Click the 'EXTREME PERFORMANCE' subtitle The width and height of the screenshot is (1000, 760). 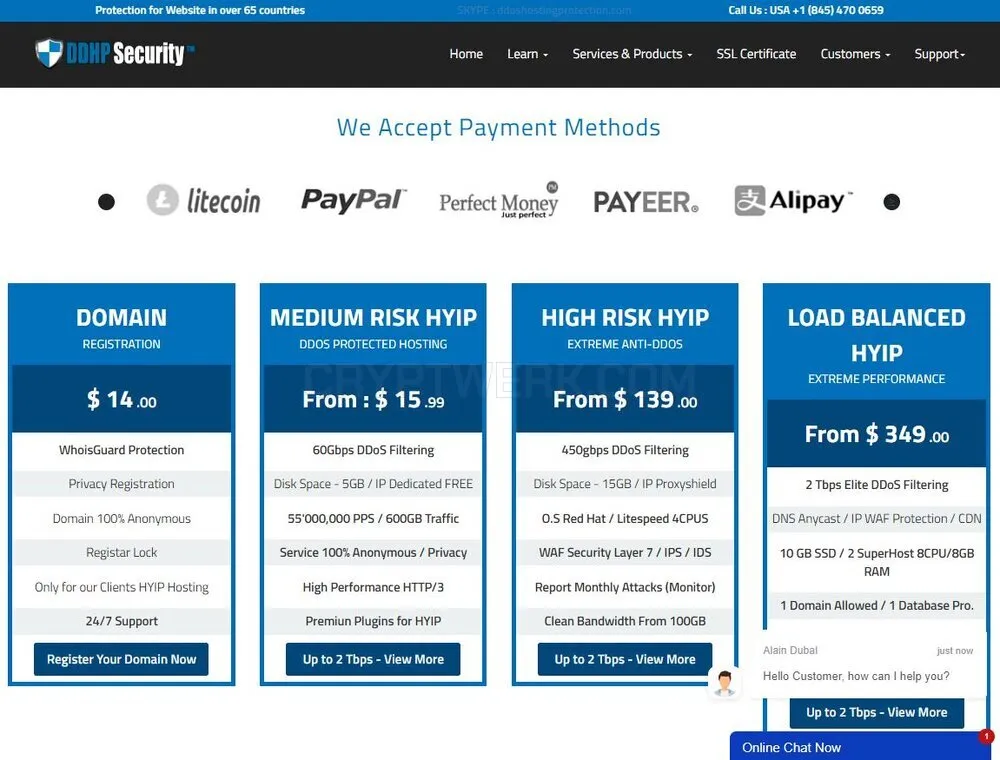coord(877,379)
